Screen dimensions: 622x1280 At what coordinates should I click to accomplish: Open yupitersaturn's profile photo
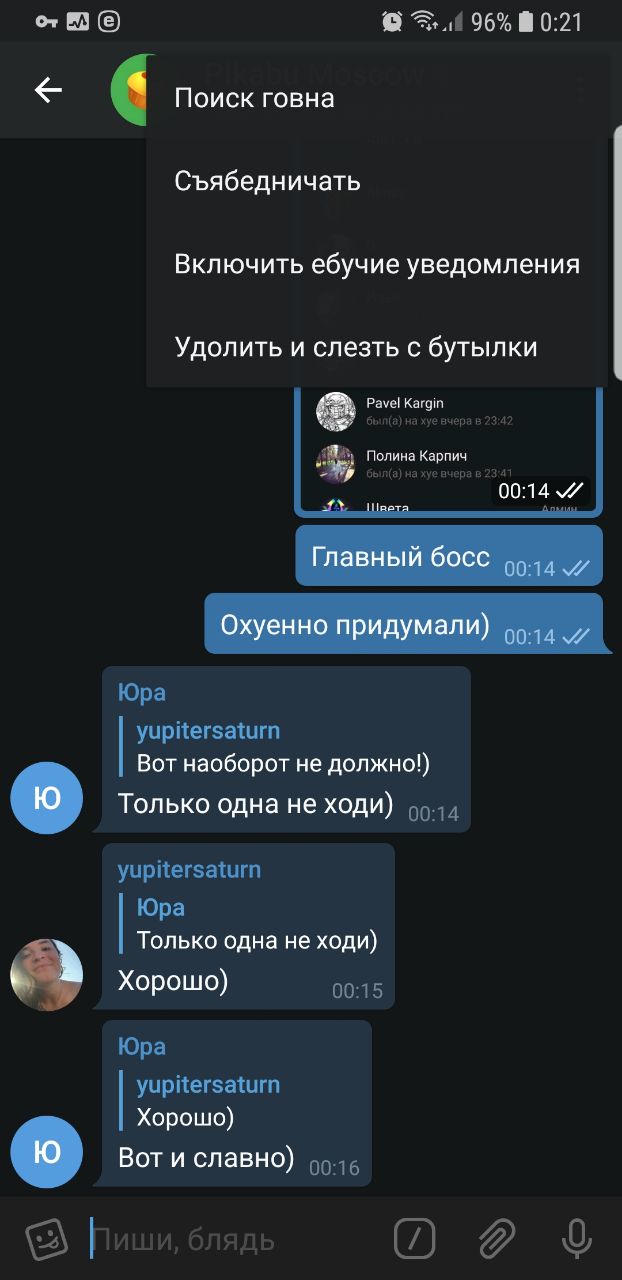(x=46, y=974)
